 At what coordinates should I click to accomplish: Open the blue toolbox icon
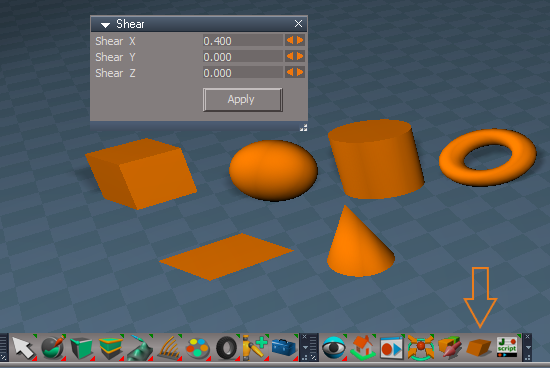click(x=284, y=347)
